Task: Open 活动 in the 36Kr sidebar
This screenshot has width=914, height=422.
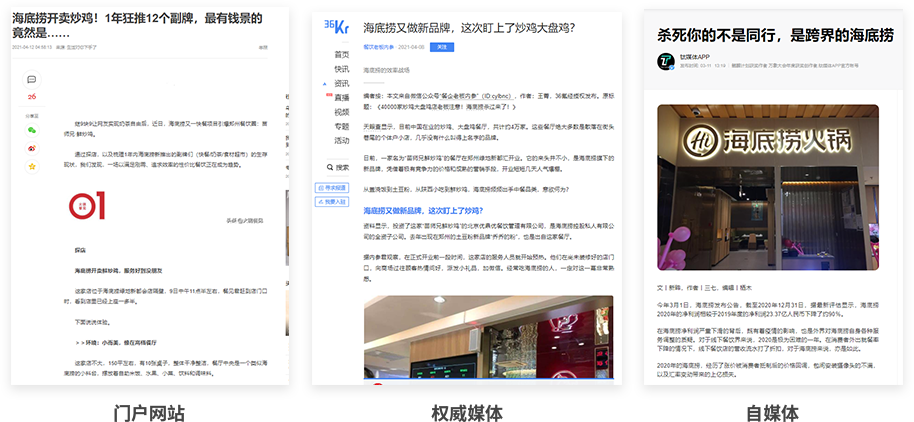Action: point(342,140)
